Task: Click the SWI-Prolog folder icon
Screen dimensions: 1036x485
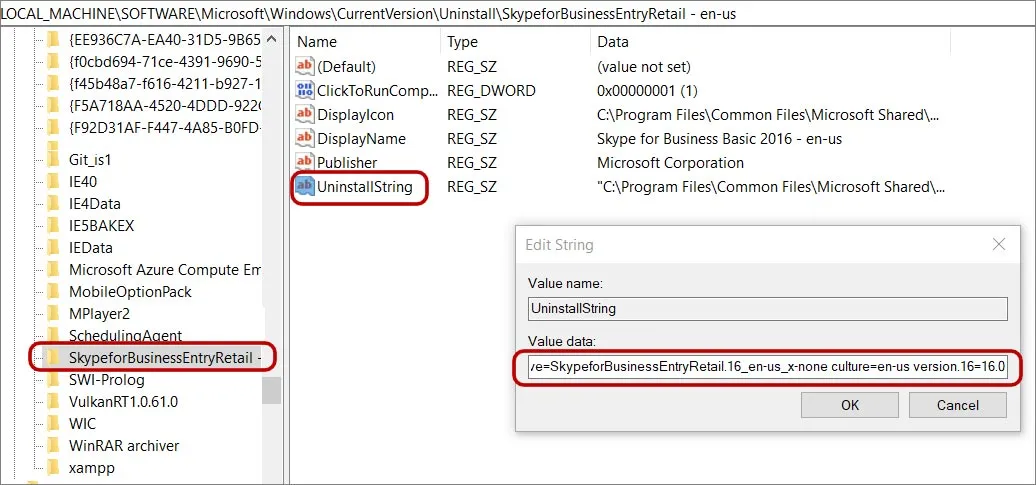Action: pyautogui.click(x=54, y=380)
